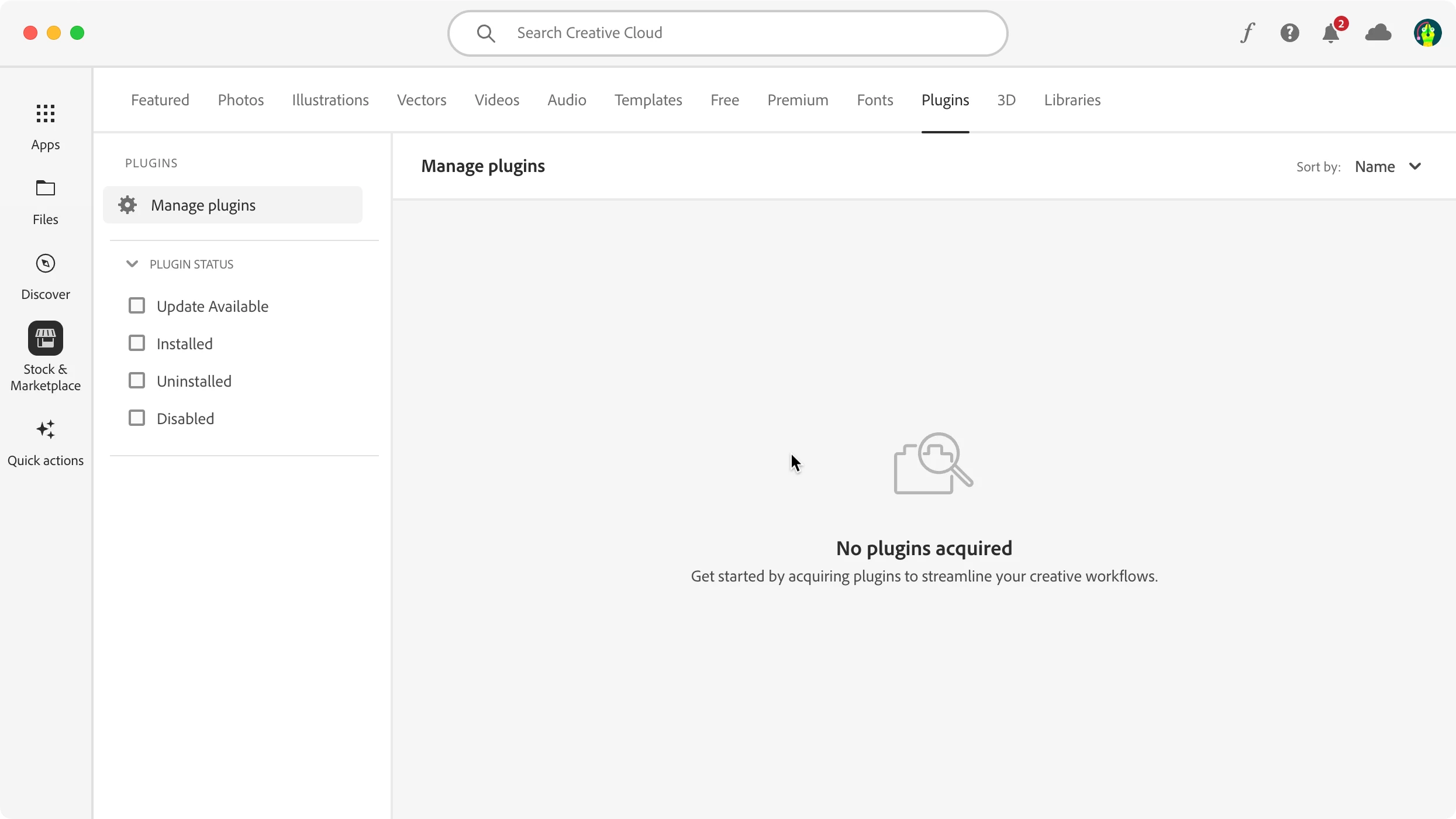
Task: Open the notifications bell icon
Action: click(x=1331, y=33)
